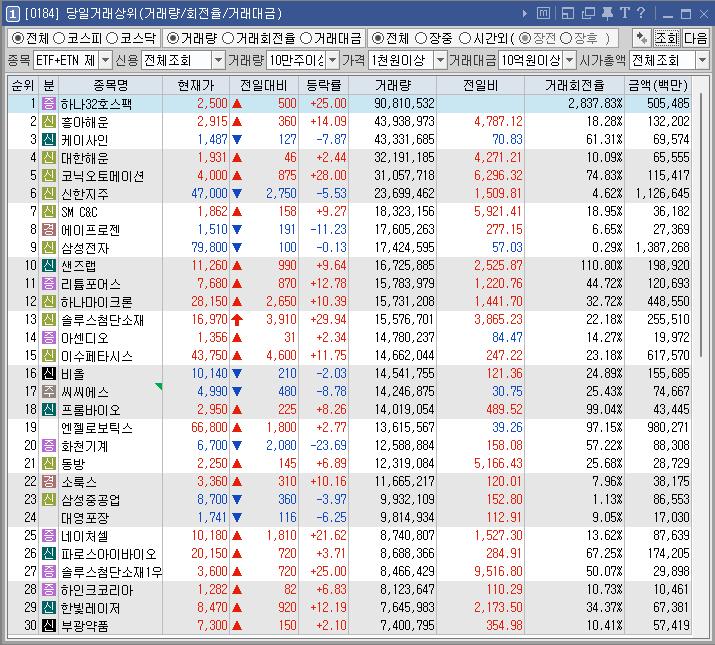
Task: Click the screen number 1 icon
Action: pyautogui.click(x=12, y=14)
